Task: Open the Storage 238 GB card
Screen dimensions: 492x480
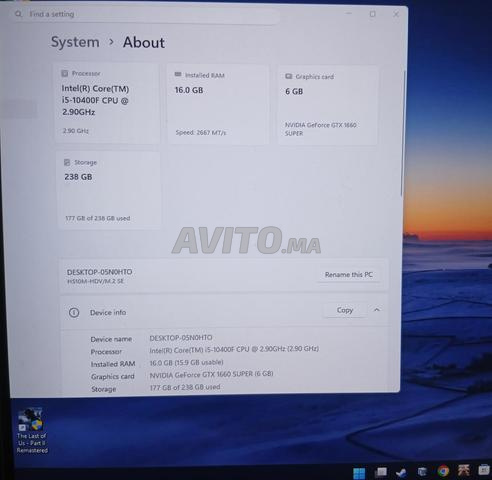Action: point(109,190)
